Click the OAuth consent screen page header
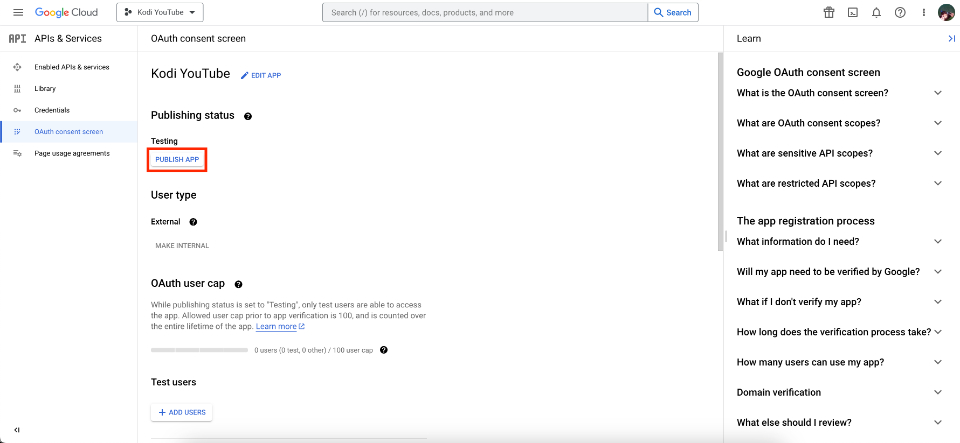960x443 pixels. [198, 39]
